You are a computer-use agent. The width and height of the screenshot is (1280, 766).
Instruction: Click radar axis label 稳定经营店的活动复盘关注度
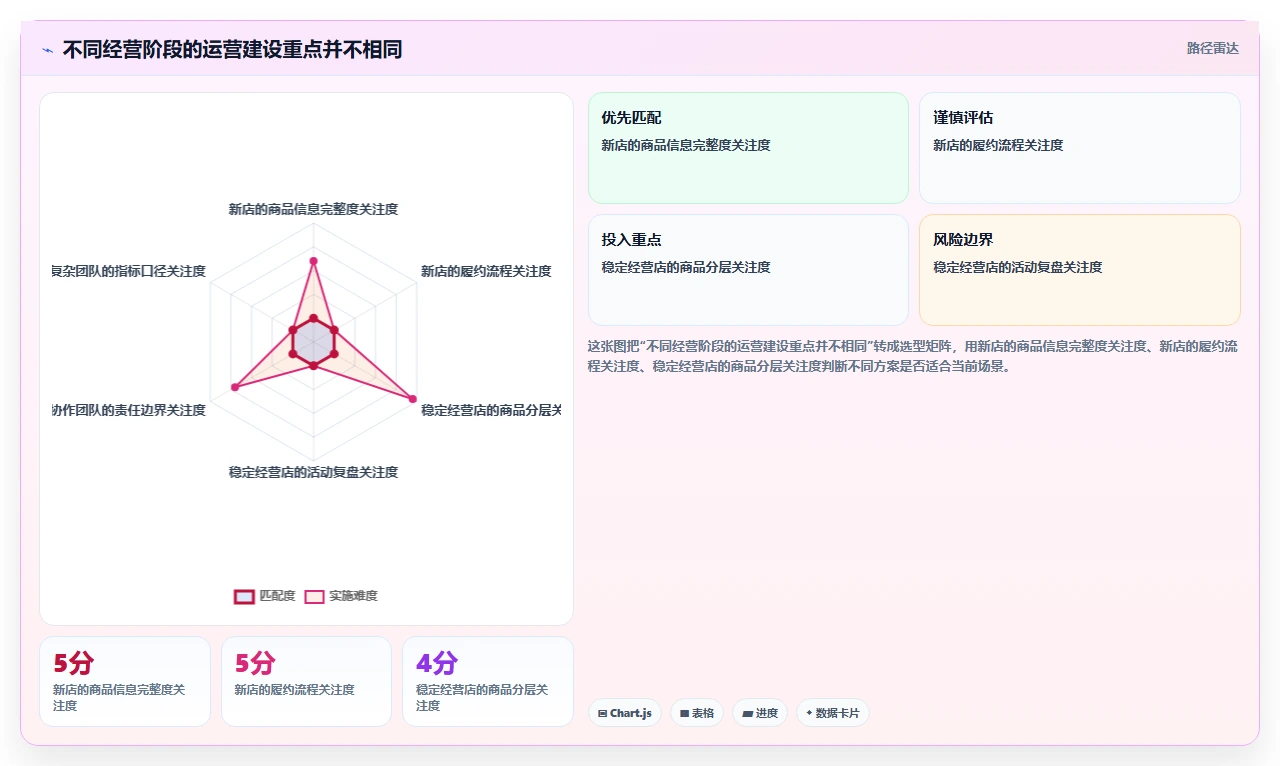[313, 472]
